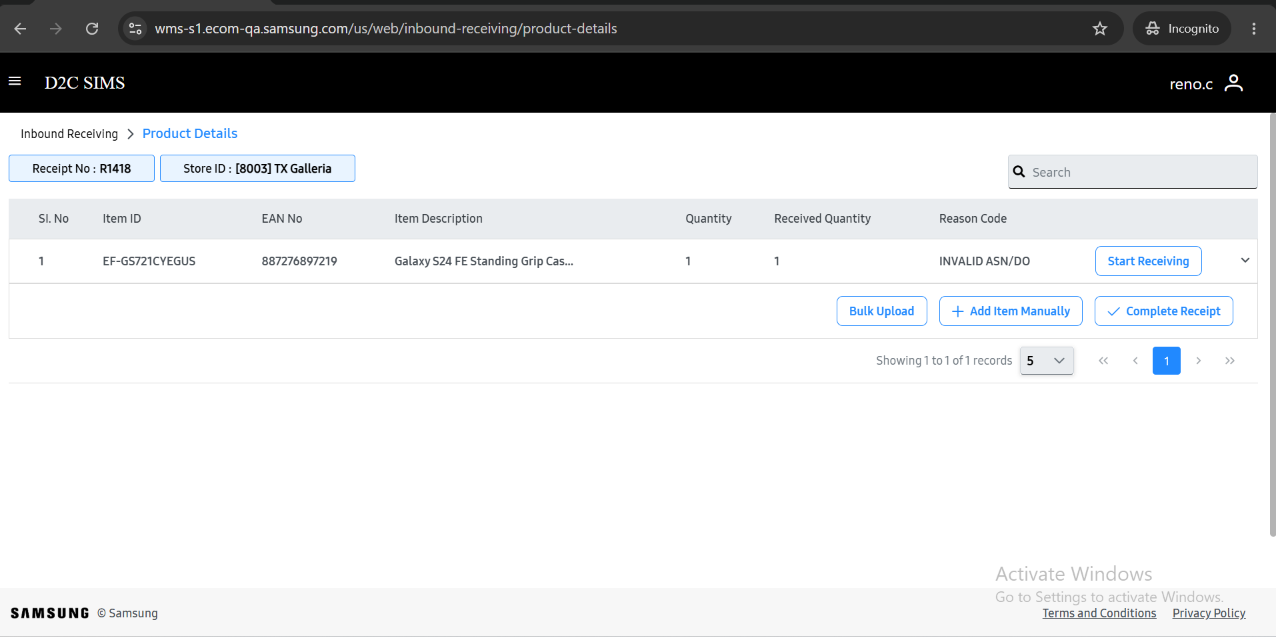This screenshot has width=1276, height=637.
Task: Click the Product Details breadcrumb
Action: [x=190, y=133]
